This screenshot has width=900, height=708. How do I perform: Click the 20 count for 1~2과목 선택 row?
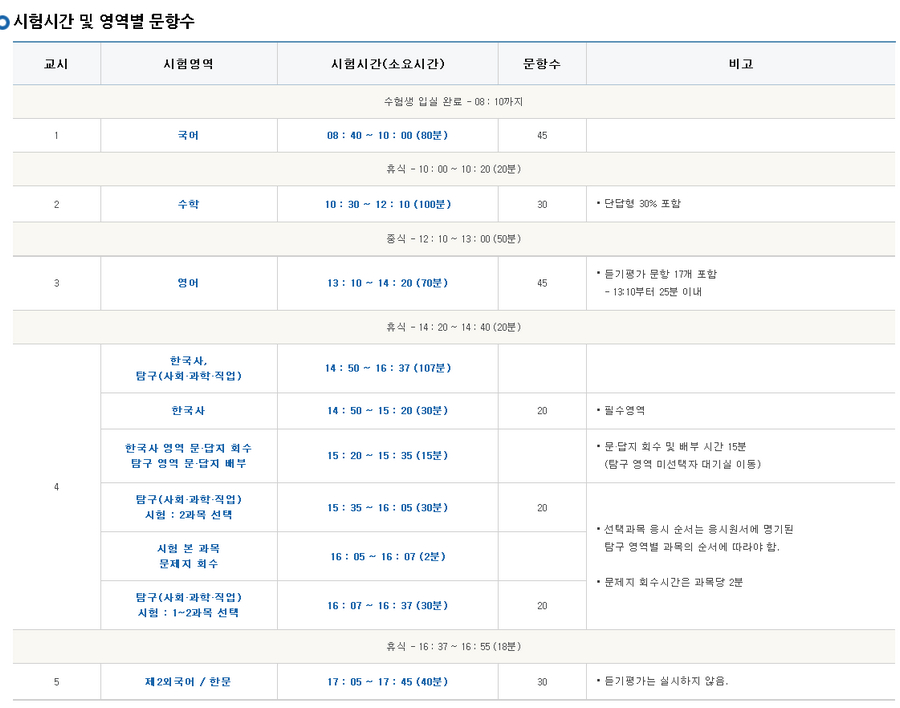(542, 605)
